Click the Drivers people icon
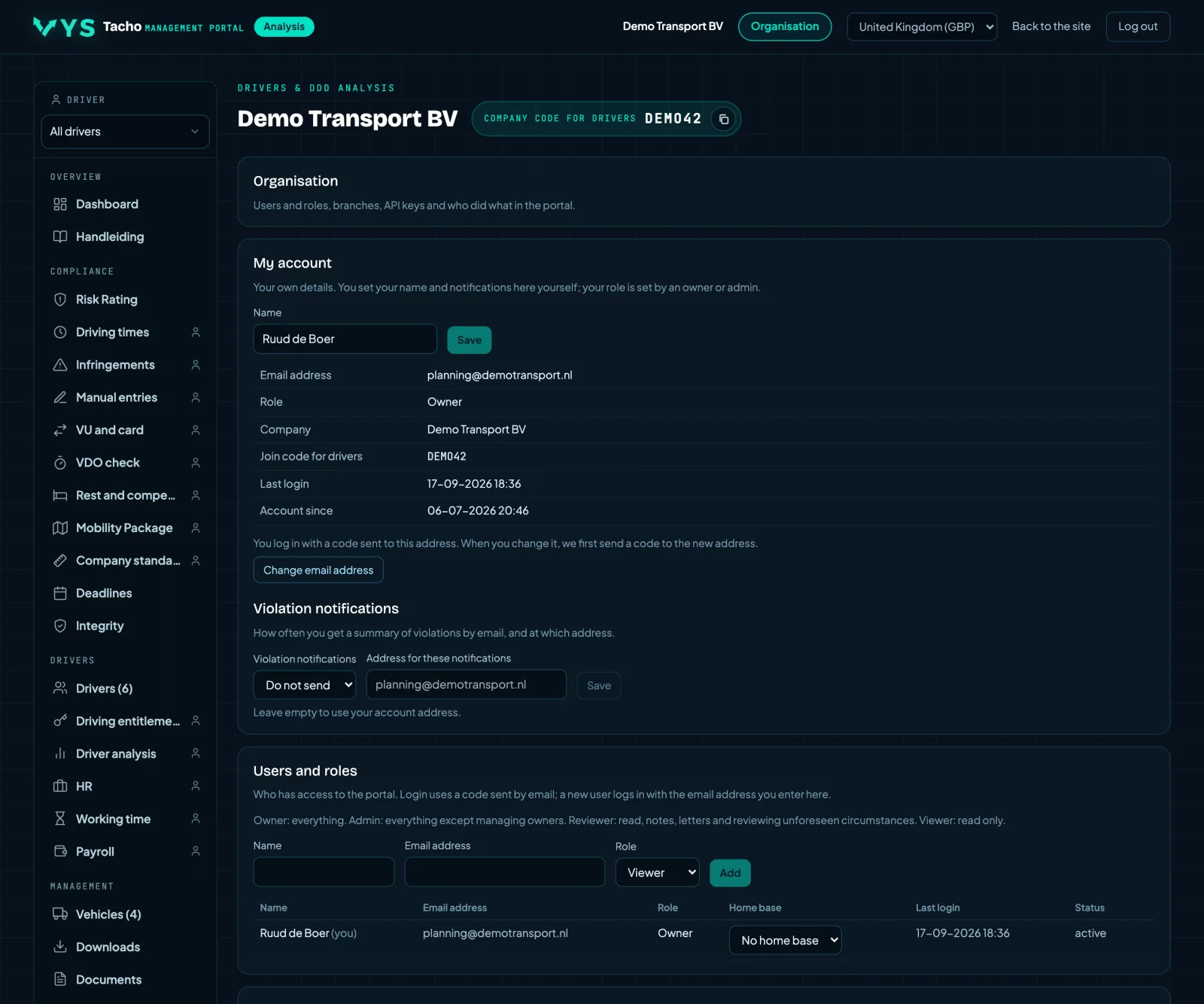1204x1004 pixels. point(60,688)
